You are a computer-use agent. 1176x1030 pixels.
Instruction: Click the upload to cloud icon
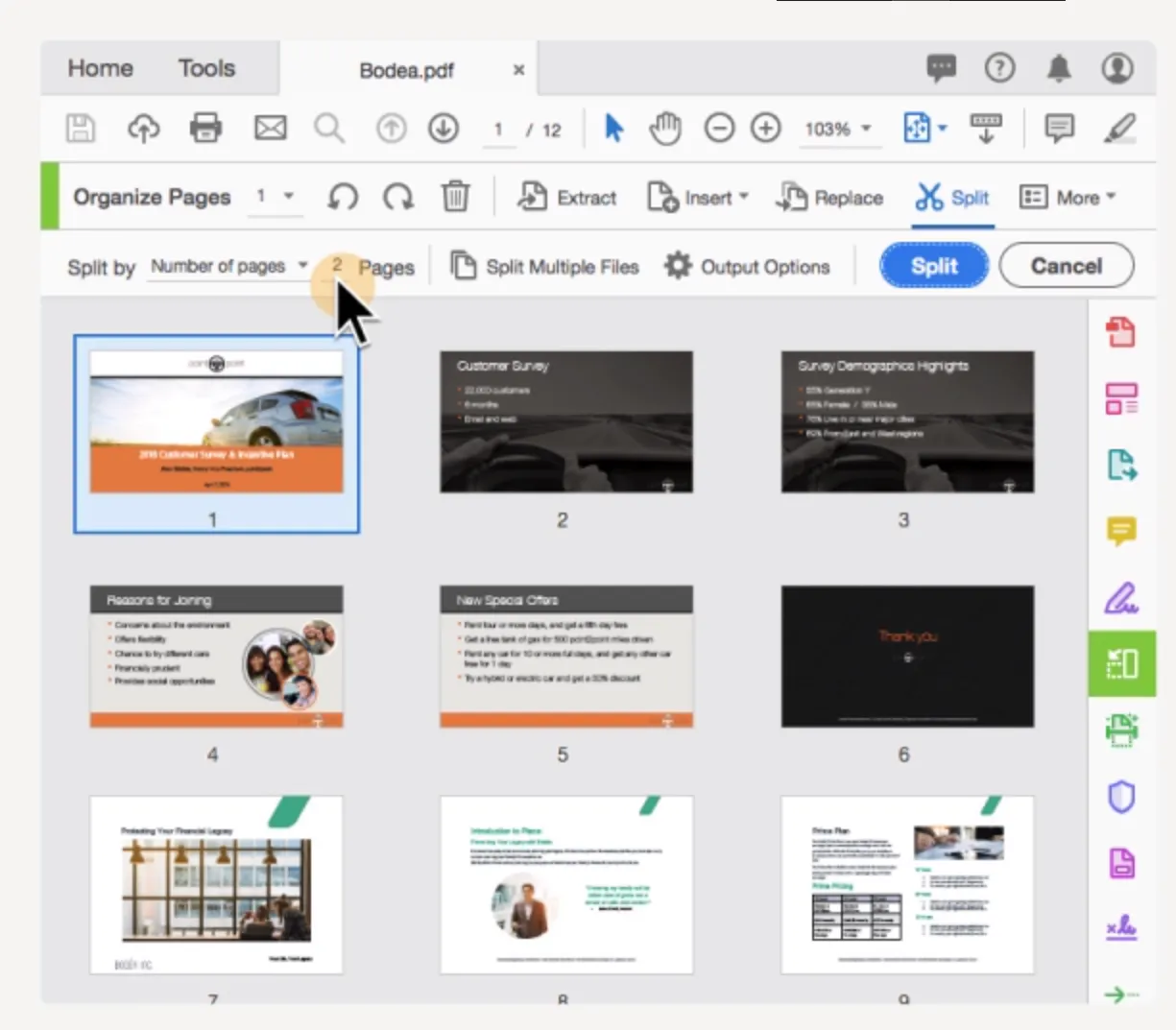coord(143,128)
